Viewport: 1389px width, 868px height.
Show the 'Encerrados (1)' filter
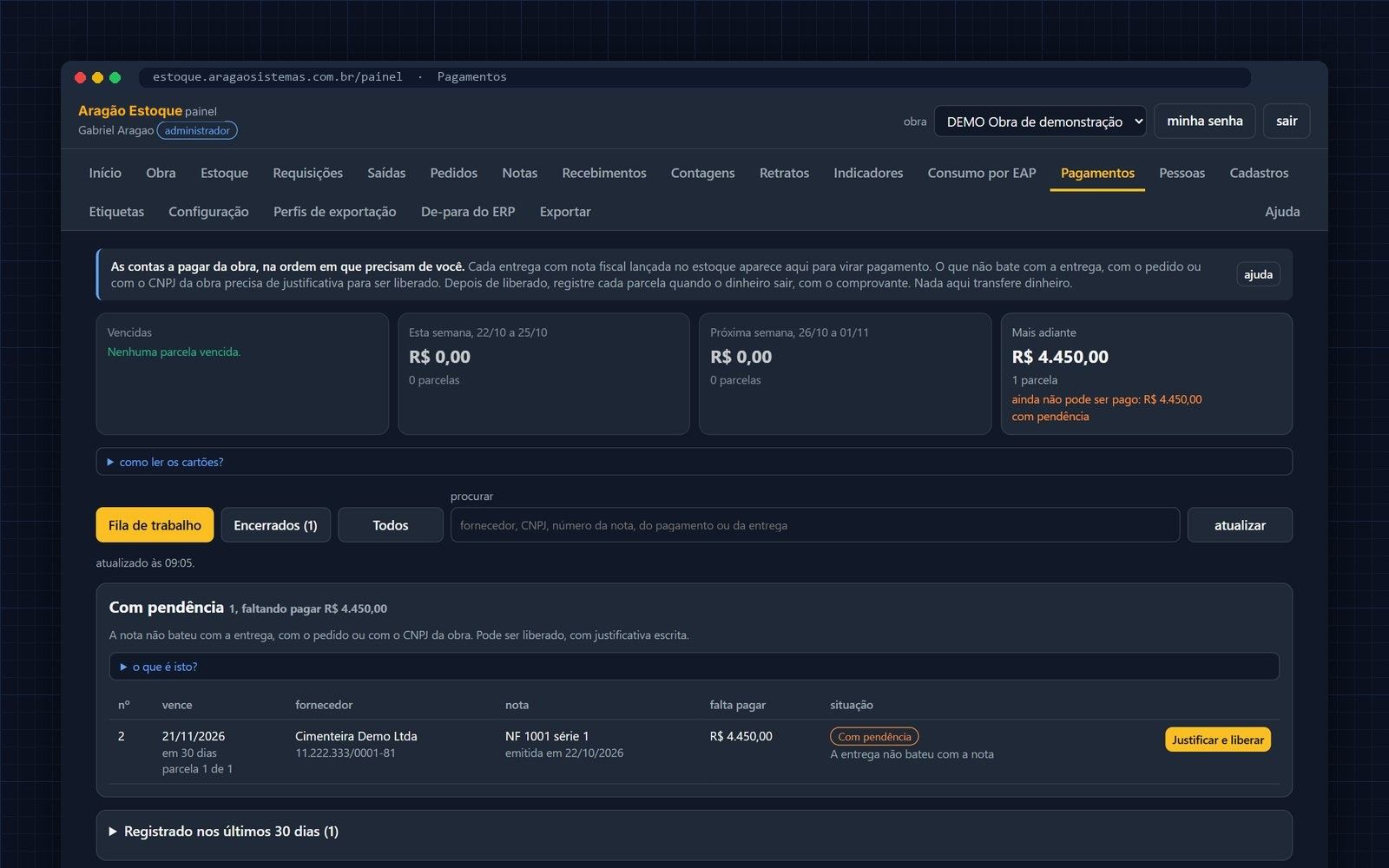(x=275, y=525)
